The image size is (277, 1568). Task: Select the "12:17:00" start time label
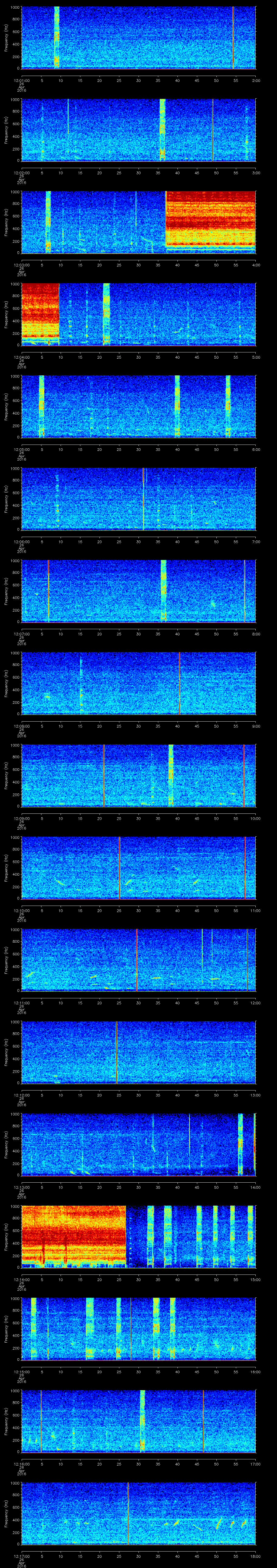(21, 1556)
